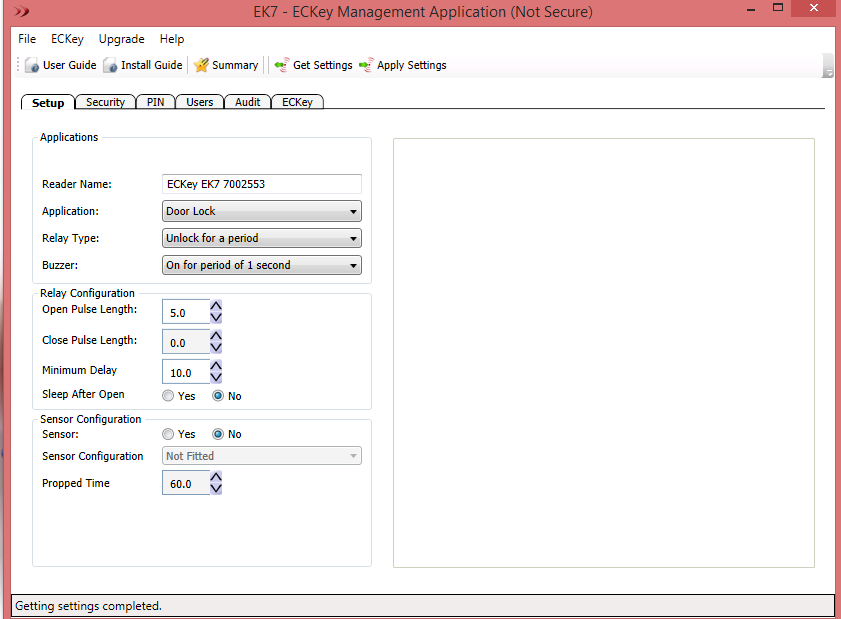Decrease the Open Pulse Length value
The height and width of the screenshot is (619, 841).
pyautogui.click(x=216, y=318)
